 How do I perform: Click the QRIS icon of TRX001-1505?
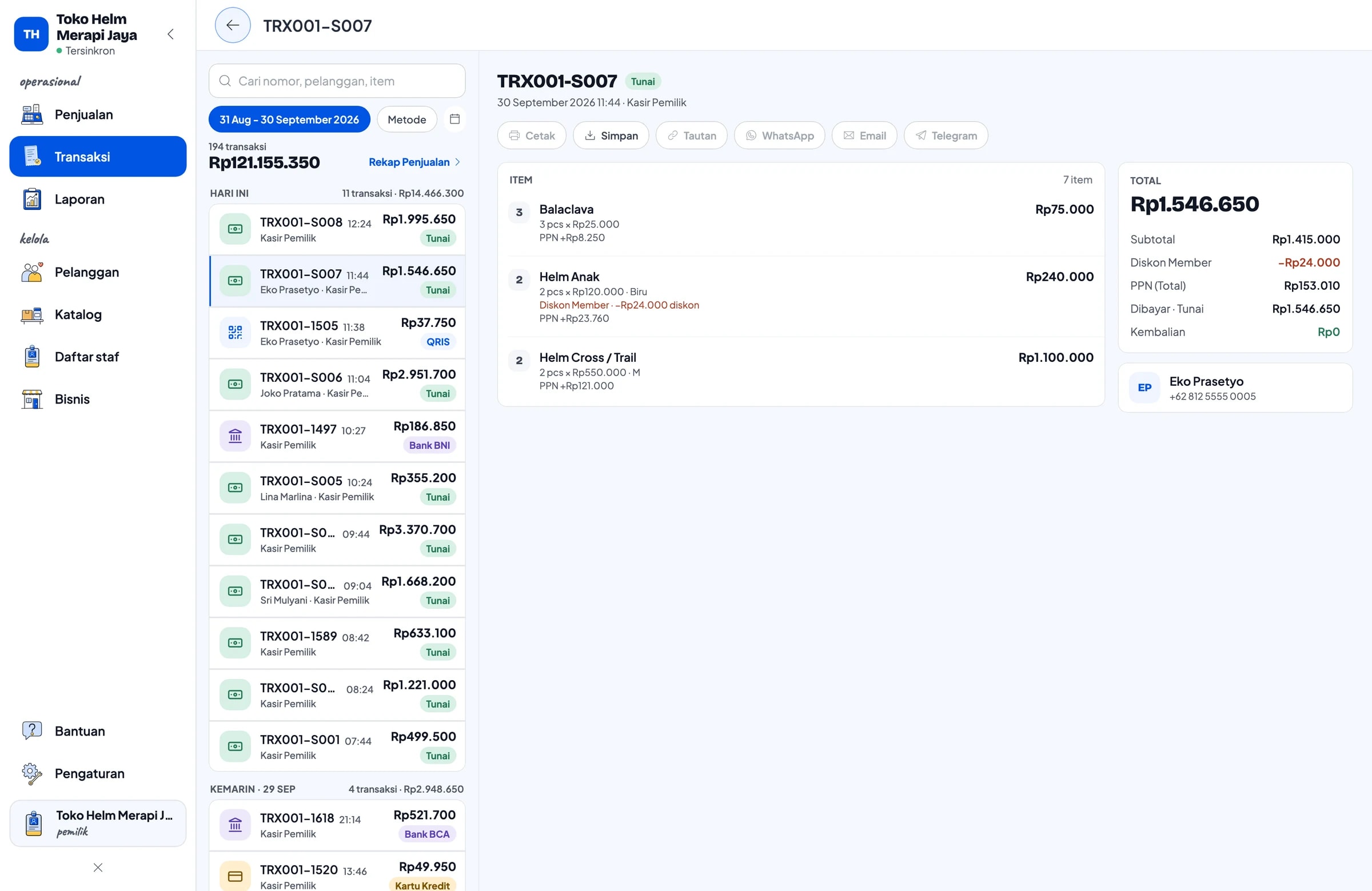[x=235, y=332]
